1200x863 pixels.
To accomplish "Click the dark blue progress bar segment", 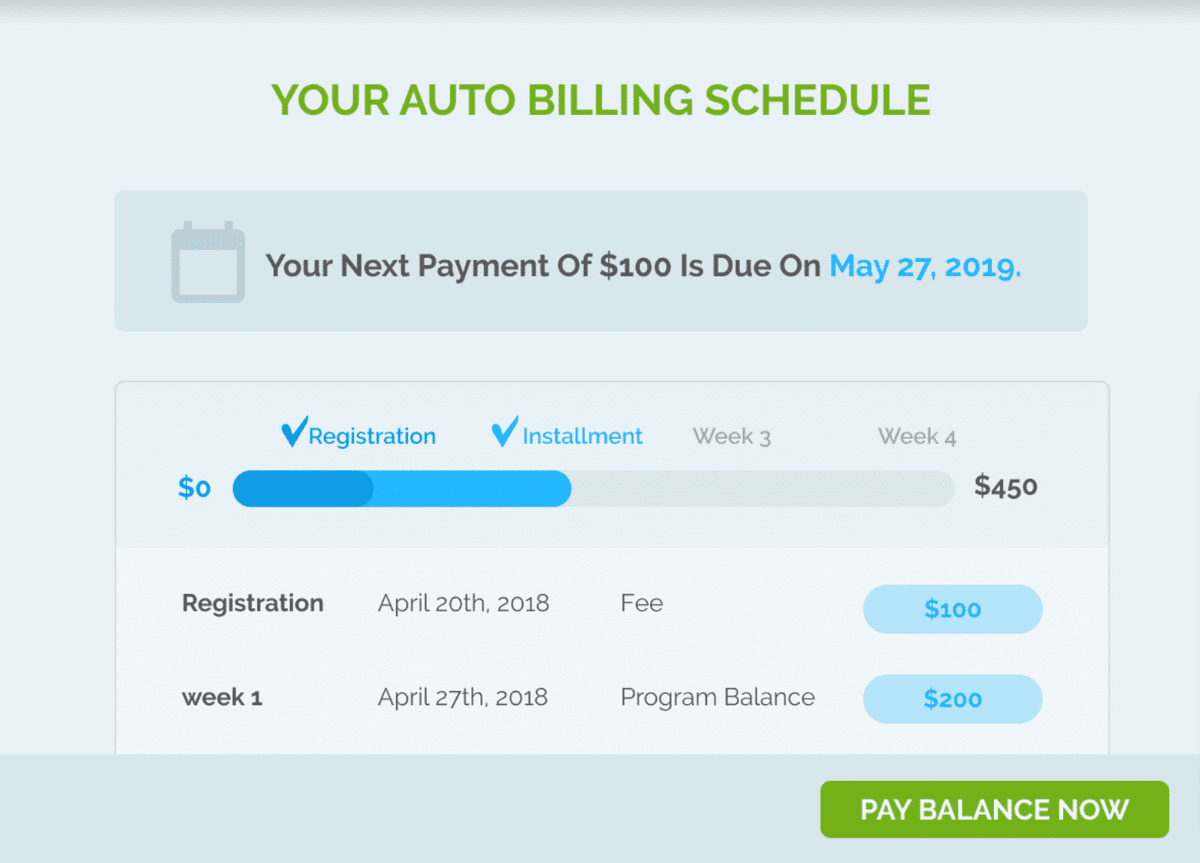I will coord(302,488).
